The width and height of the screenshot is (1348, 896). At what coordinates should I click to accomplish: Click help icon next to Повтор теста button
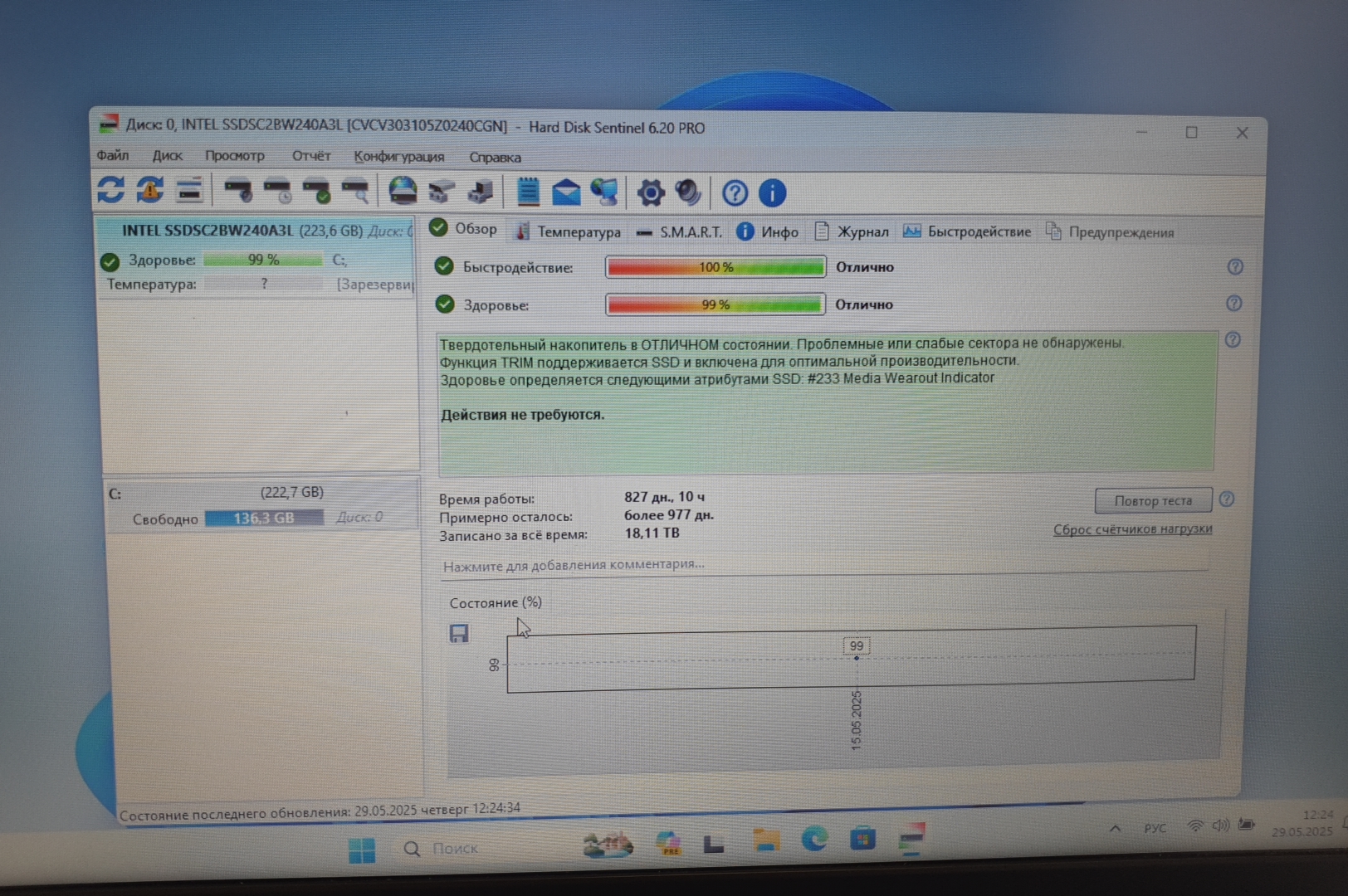1227,499
